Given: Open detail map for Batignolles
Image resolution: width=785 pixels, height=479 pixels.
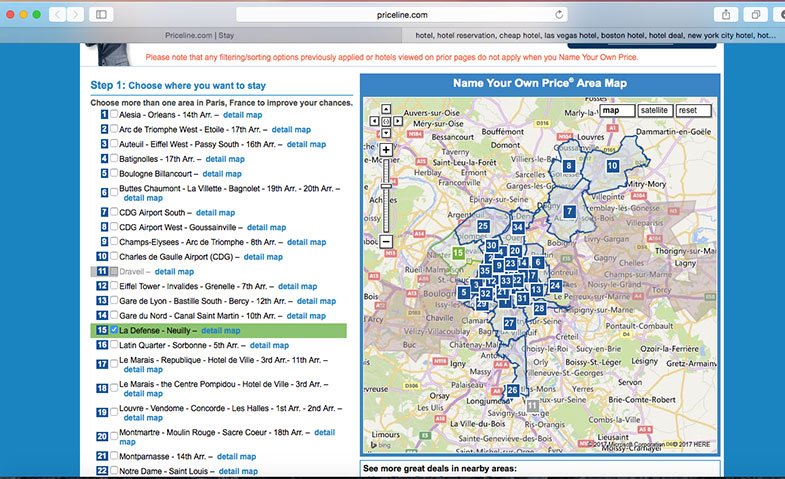Looking at the screenshot, I should pyautogui.click(x=224, y=159).
